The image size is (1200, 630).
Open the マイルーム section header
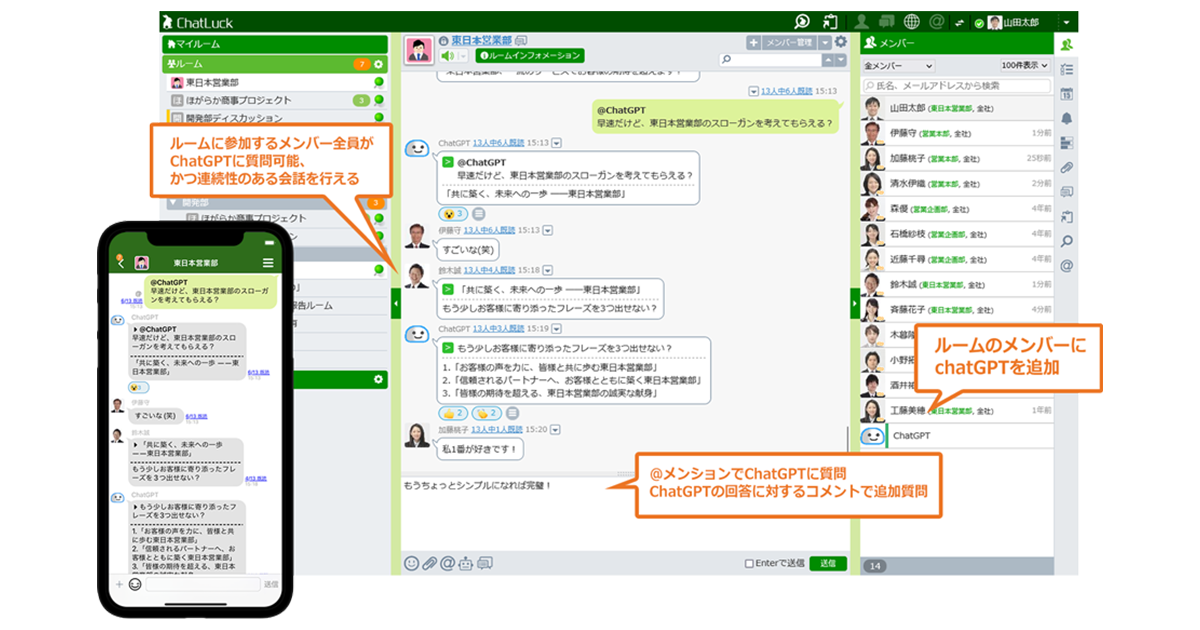(275, 44)
